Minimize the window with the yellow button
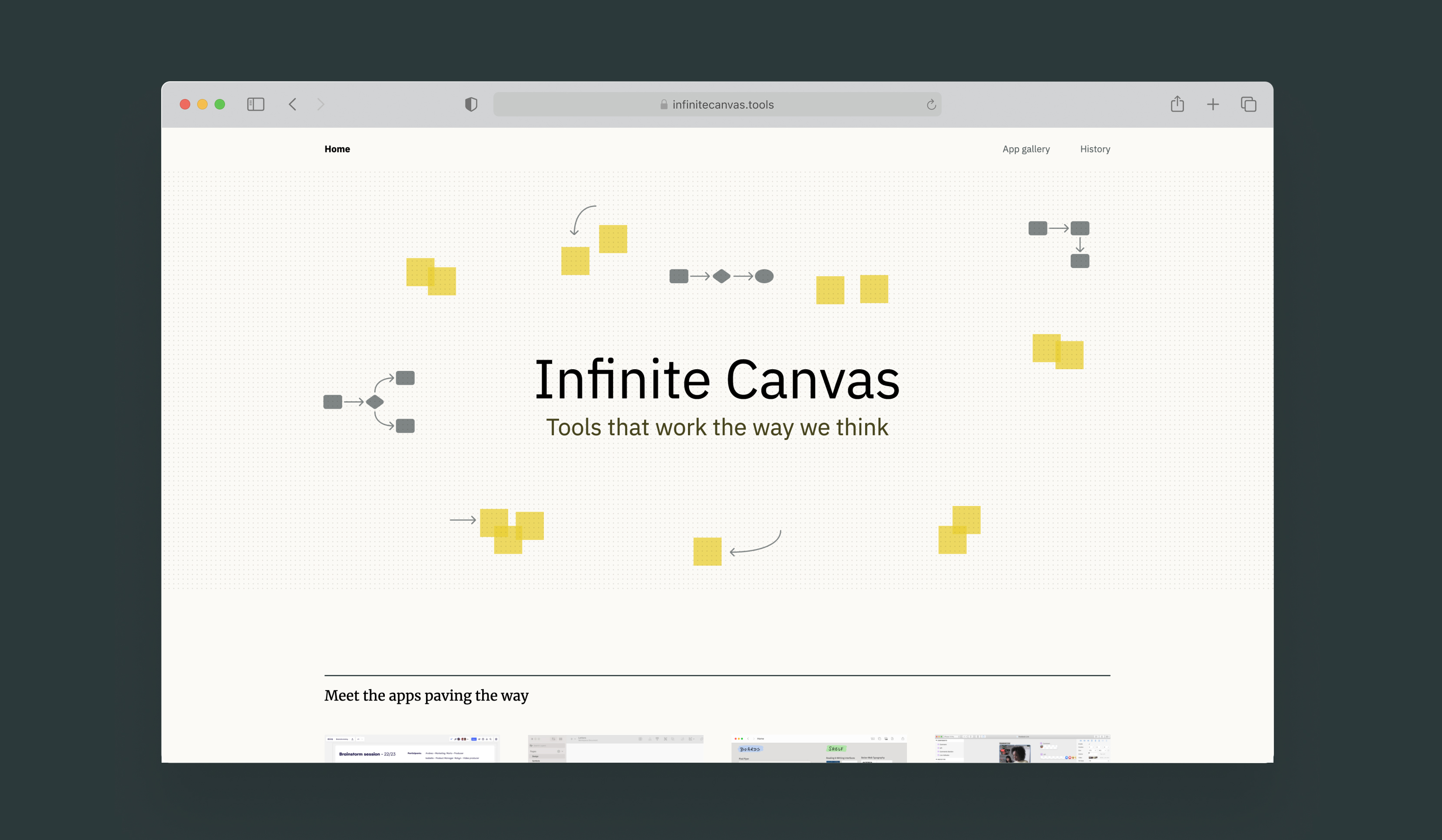1442x840 pixels. [202, 104]
